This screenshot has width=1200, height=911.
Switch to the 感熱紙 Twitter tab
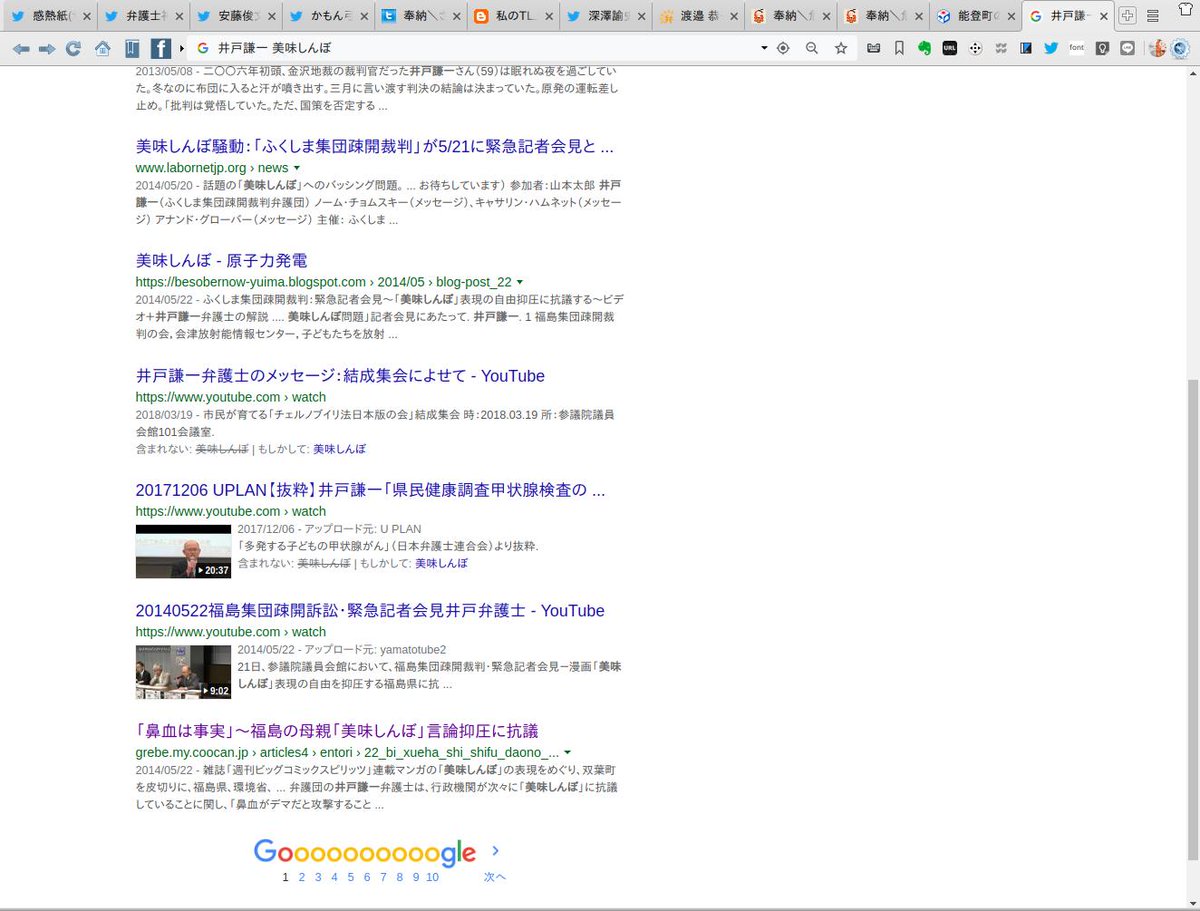[52, 16]
